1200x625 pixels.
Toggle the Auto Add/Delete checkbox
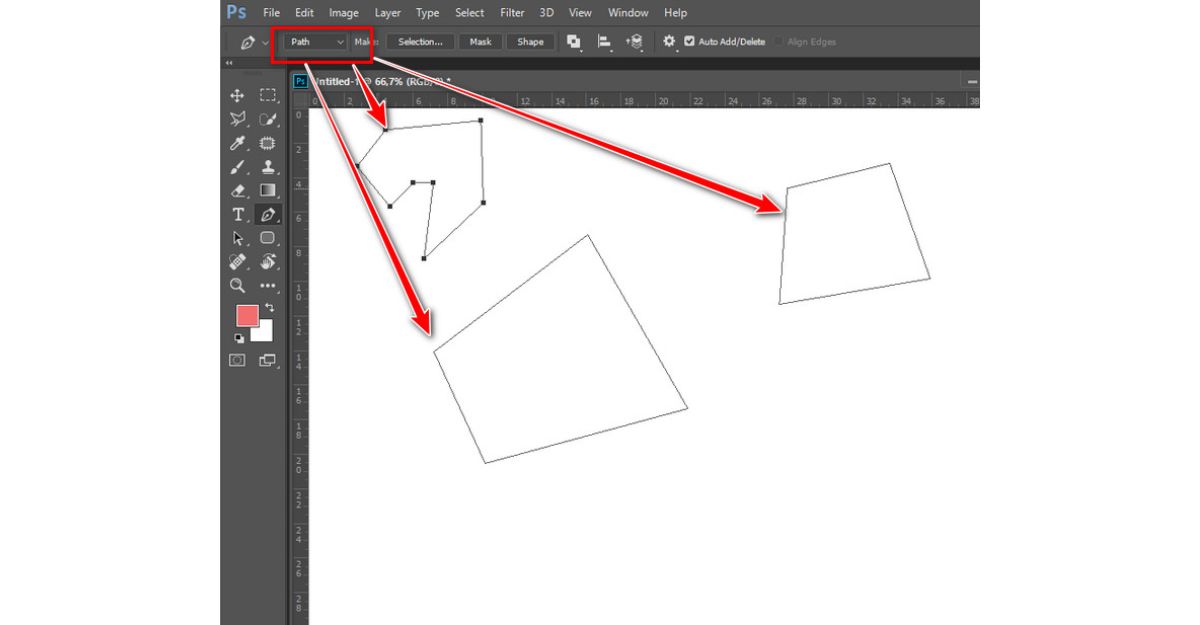point(690,42)
